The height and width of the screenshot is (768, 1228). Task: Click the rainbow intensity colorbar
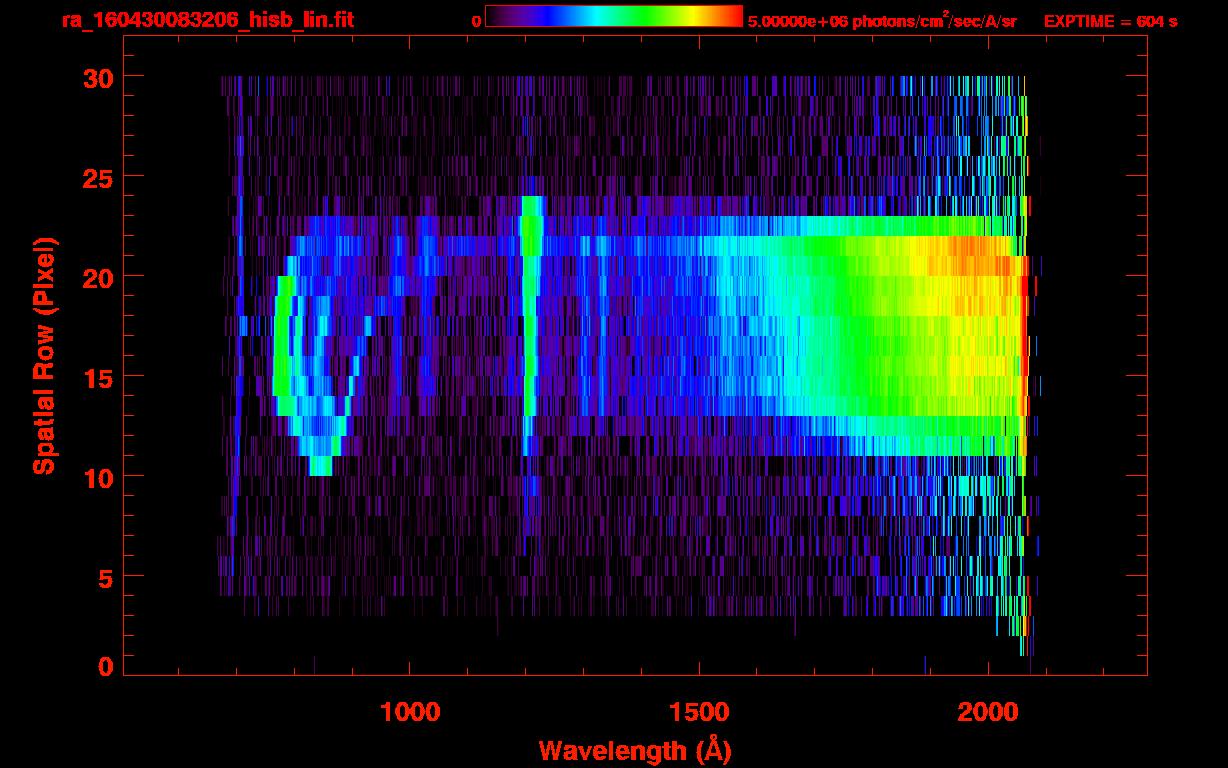pos(614,16)
